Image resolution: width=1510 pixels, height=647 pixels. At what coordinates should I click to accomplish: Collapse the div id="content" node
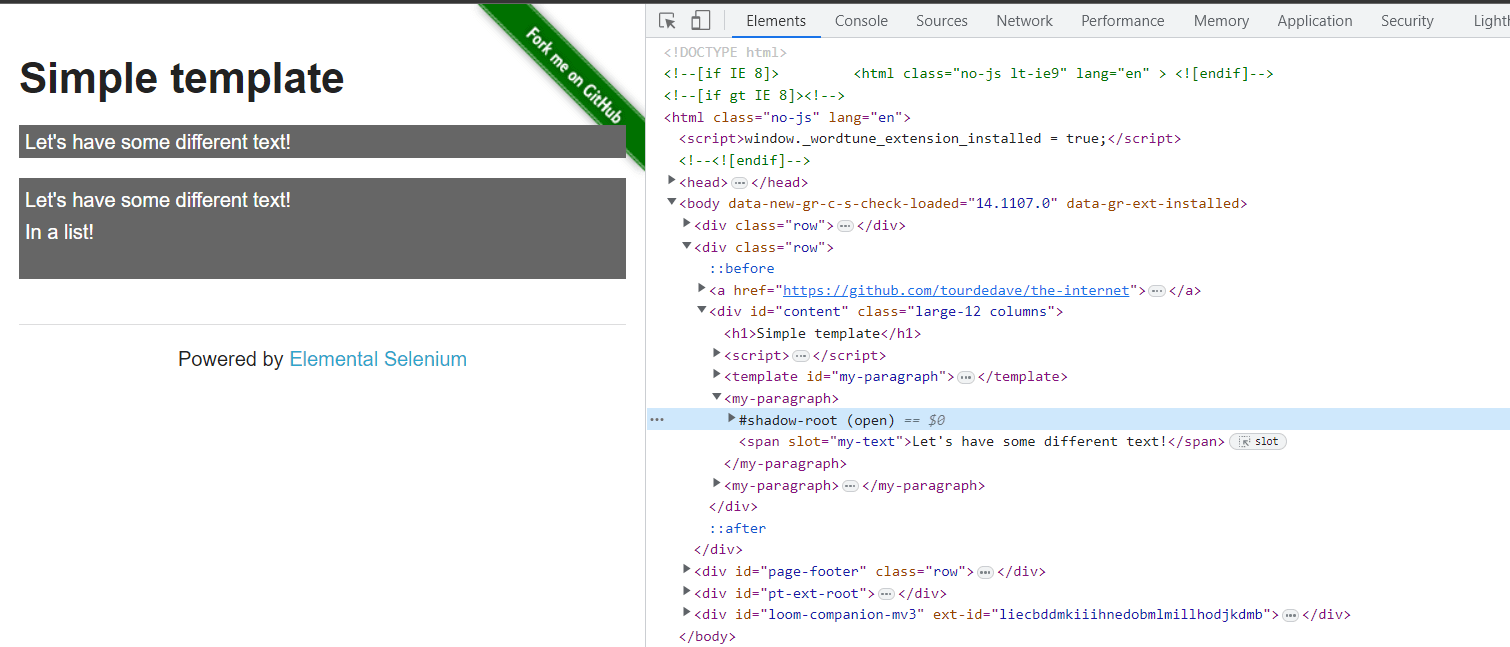click(702, 311)
